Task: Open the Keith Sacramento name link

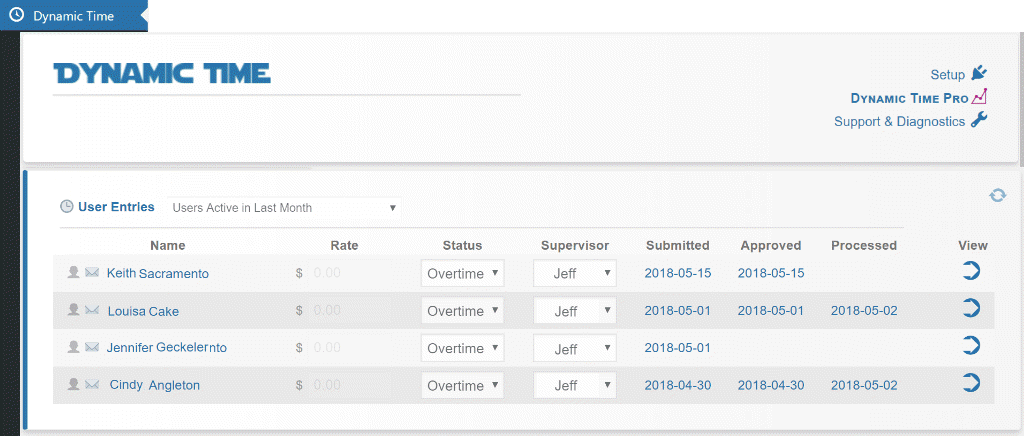Action: 157,273
